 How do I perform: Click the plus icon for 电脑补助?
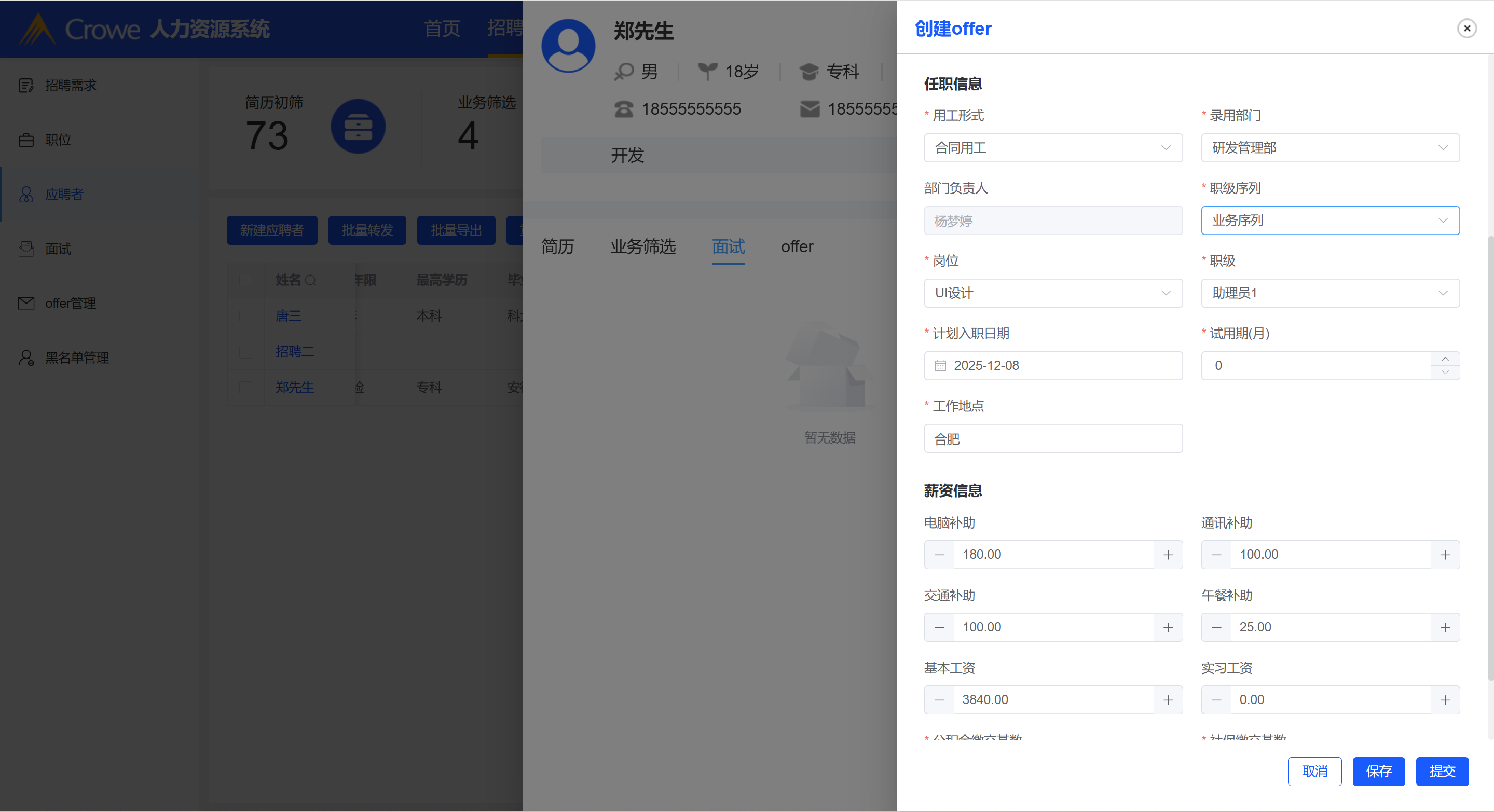click(x=1168, y=555)
